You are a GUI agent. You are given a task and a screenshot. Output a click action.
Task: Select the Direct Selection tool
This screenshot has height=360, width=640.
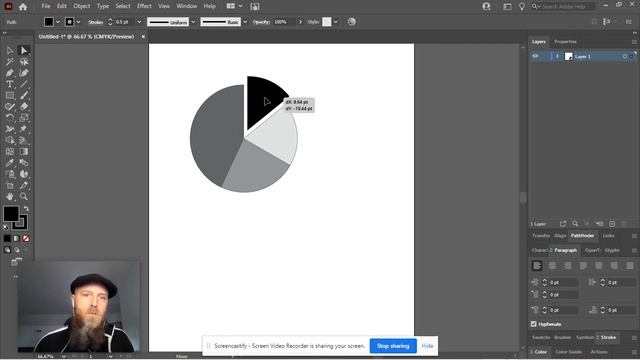pyautogui.click(x=24, y=51)
